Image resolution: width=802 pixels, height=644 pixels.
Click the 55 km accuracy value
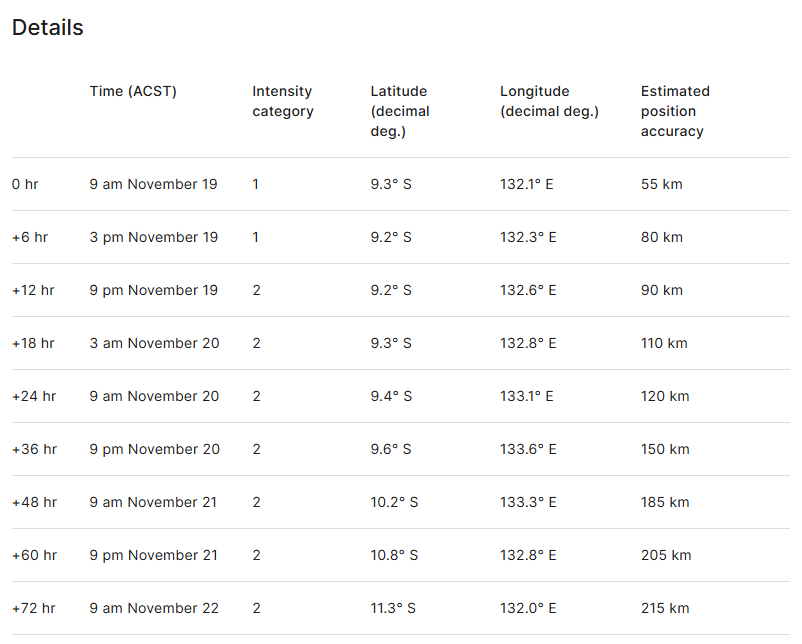coord(662,184)
